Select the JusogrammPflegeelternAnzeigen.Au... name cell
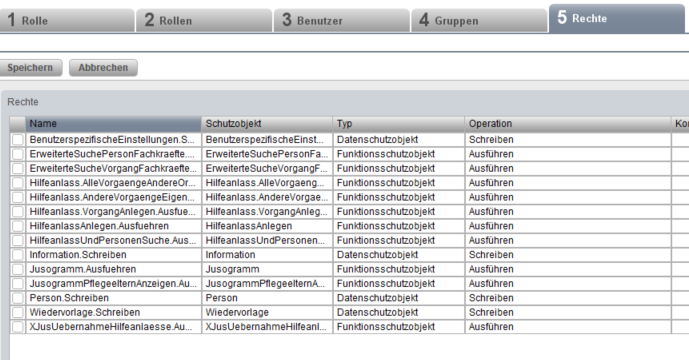Image resolution: width=689 pixels, height=360 pixels. [113, 284]
